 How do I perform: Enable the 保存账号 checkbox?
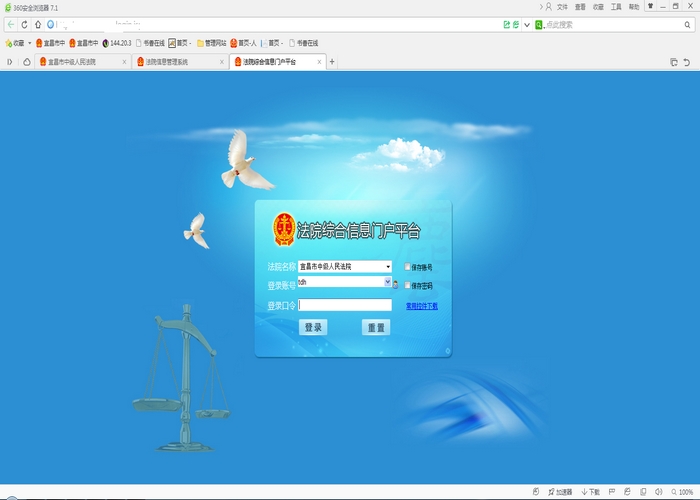[408, 267]
